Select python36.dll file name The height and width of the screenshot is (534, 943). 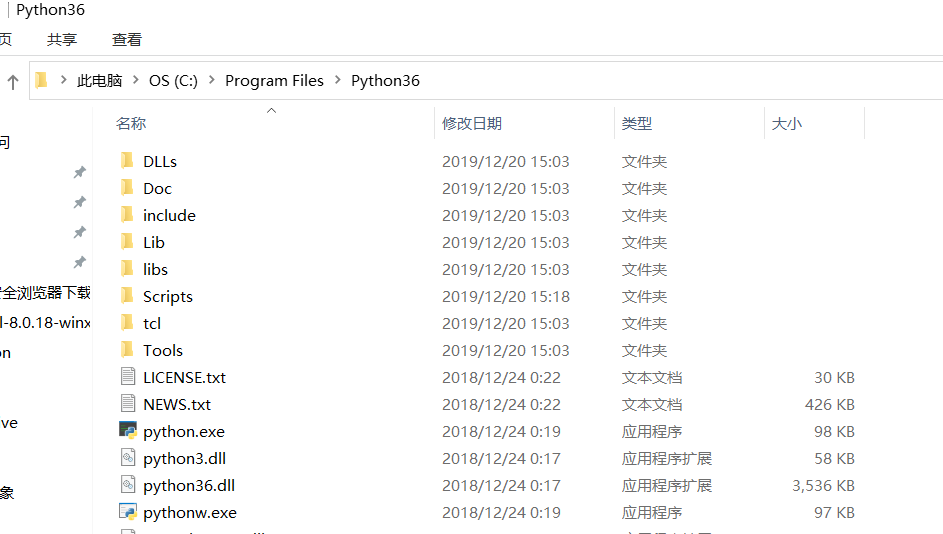[189, 486]
